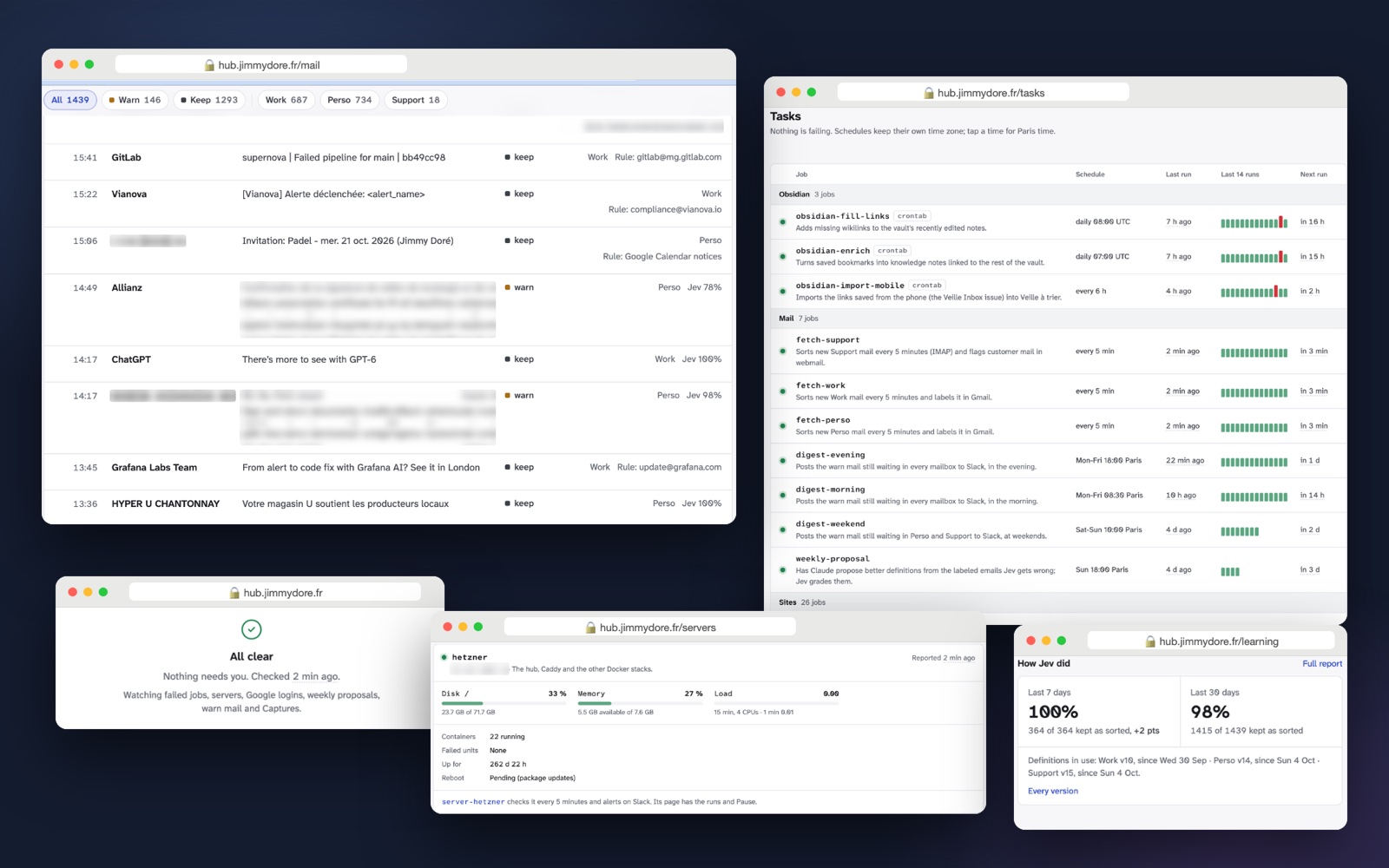The width and height of the screenshot is (1389, 868).
Task: Open the Full report link
Action: coord(1322,664)
